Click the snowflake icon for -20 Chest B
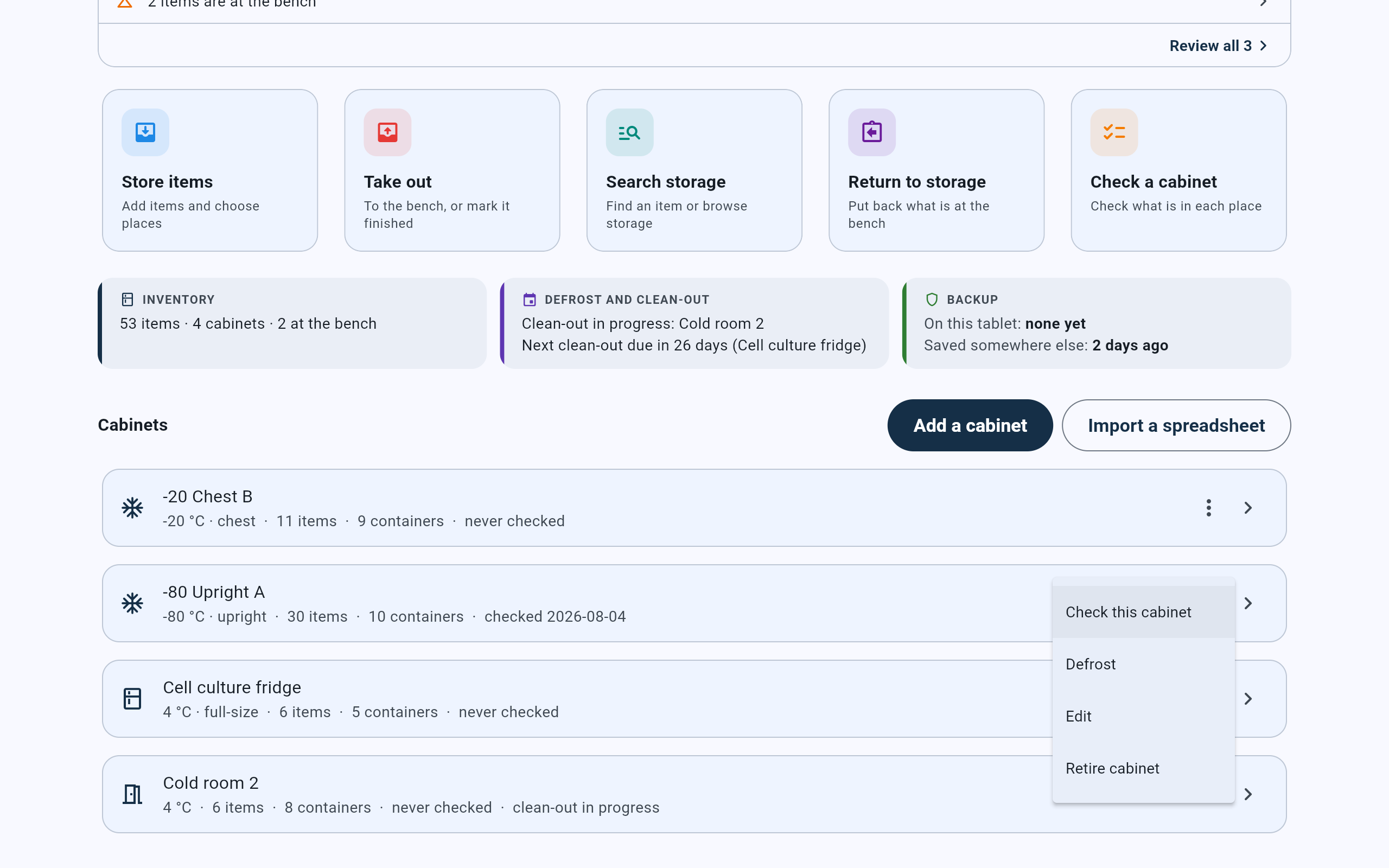This screenshot has height=868, width=1389. [132, 508]
